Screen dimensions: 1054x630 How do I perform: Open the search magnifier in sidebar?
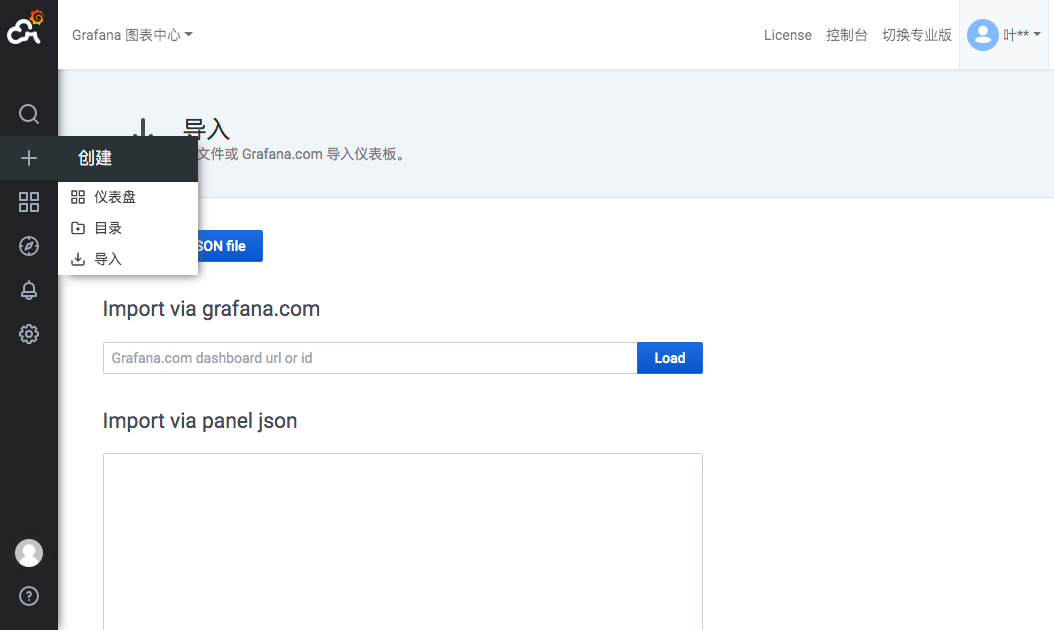[x=28, y=114]
